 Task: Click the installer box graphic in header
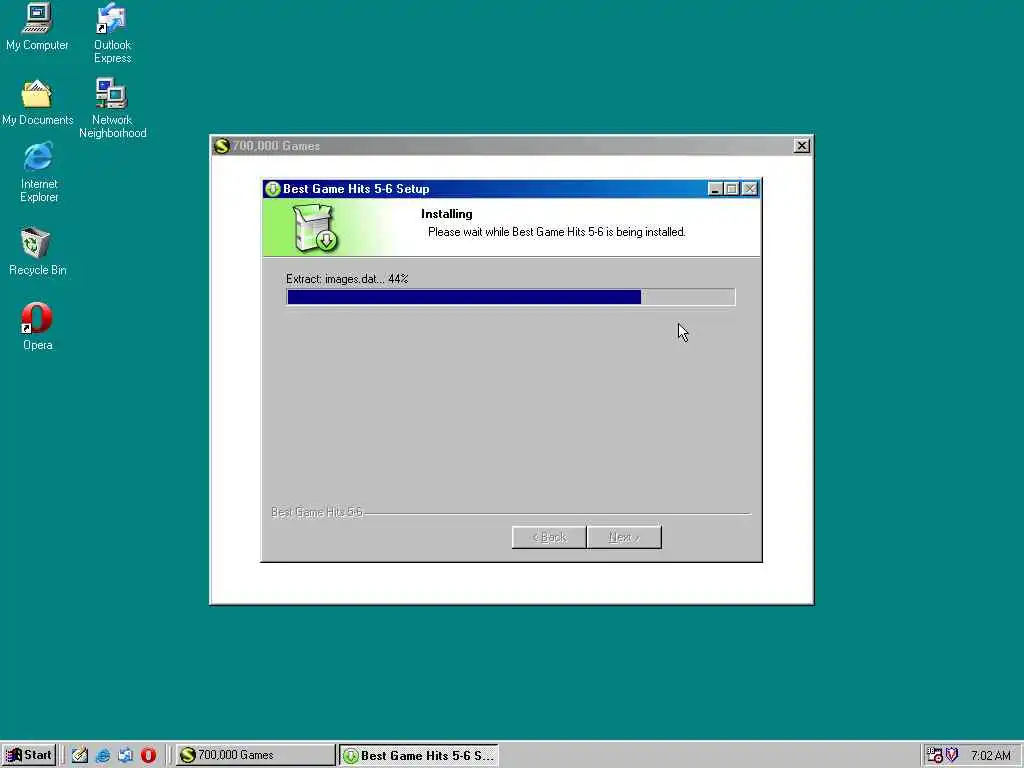[x=315, y=228]
